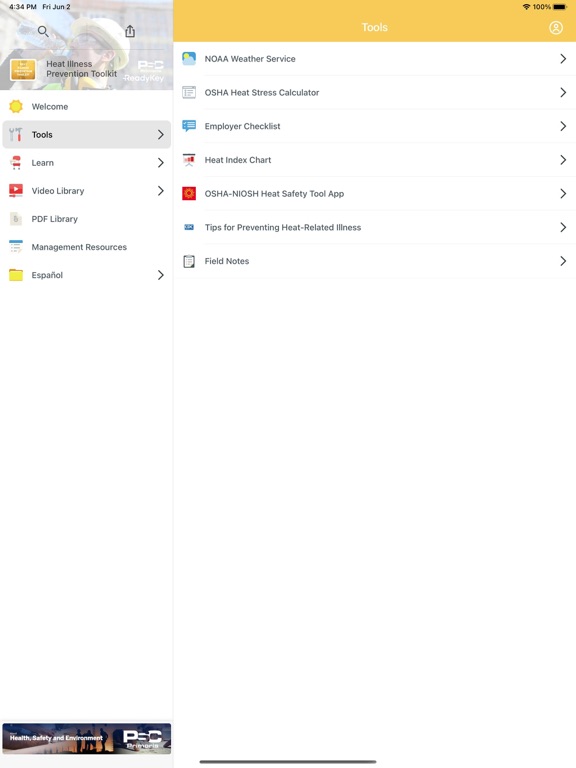Select Learn in the sidebar menu
Image resolution: width=576 pixels, height=768 pixels.
tap(86, 163)
